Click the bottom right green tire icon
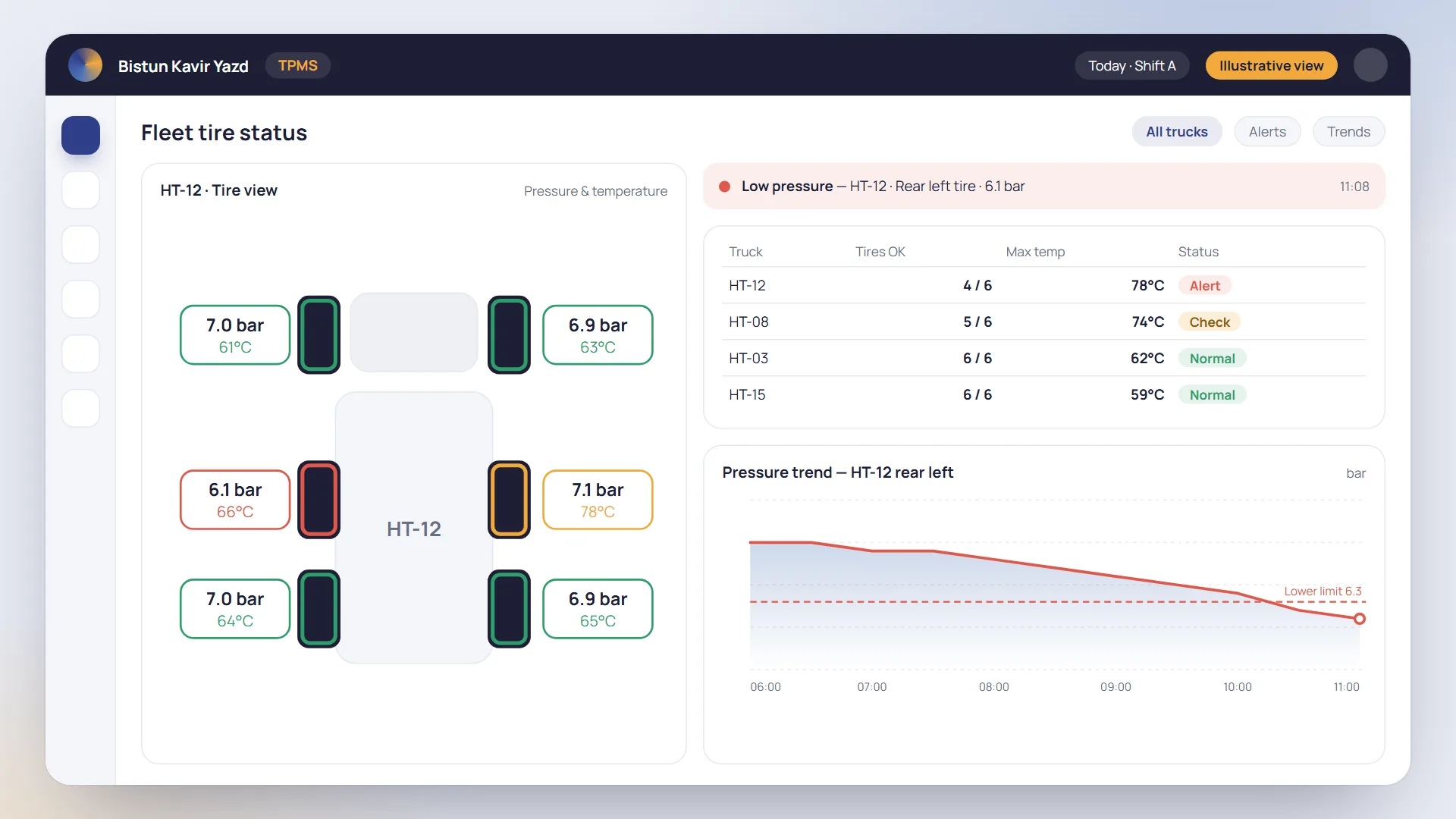 point(509,608)
